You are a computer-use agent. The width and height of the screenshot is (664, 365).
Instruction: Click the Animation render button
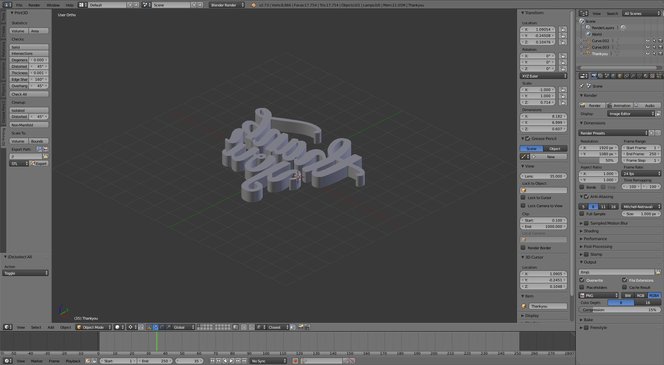click(x=620, y=105)
